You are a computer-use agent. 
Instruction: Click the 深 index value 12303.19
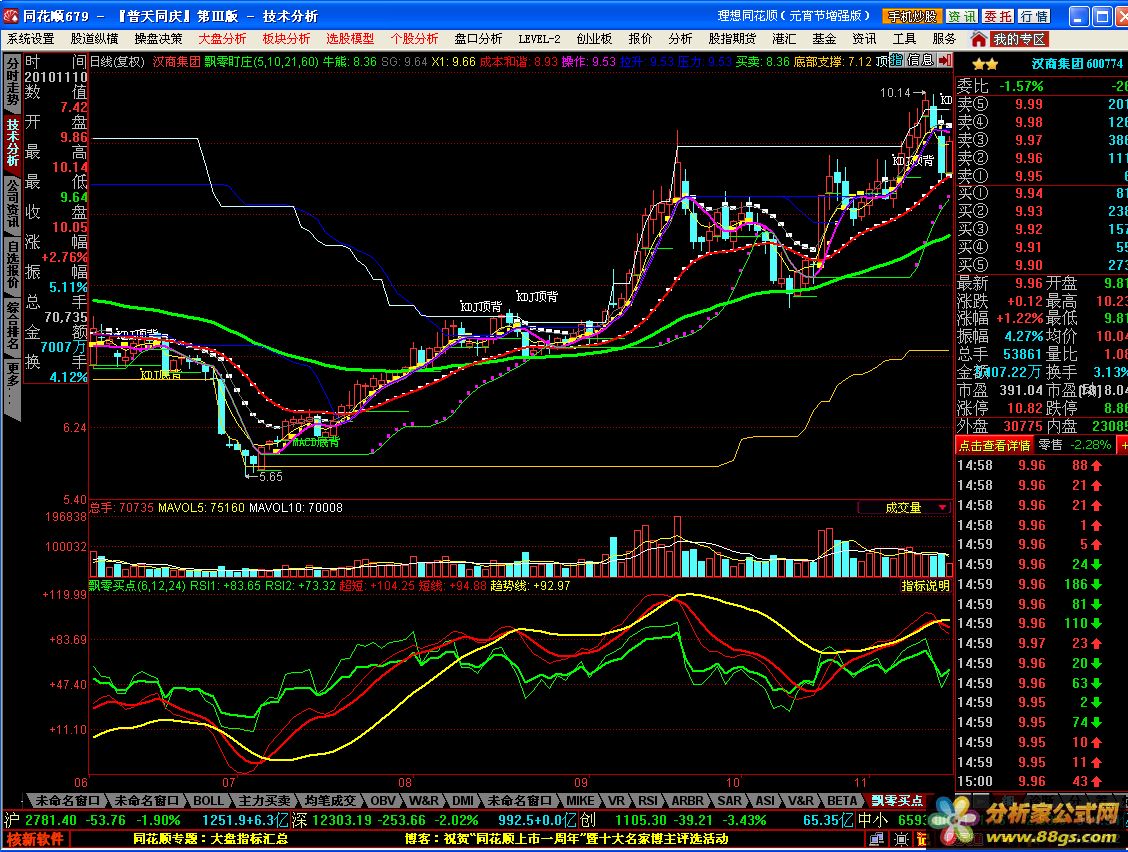point(342,820)
